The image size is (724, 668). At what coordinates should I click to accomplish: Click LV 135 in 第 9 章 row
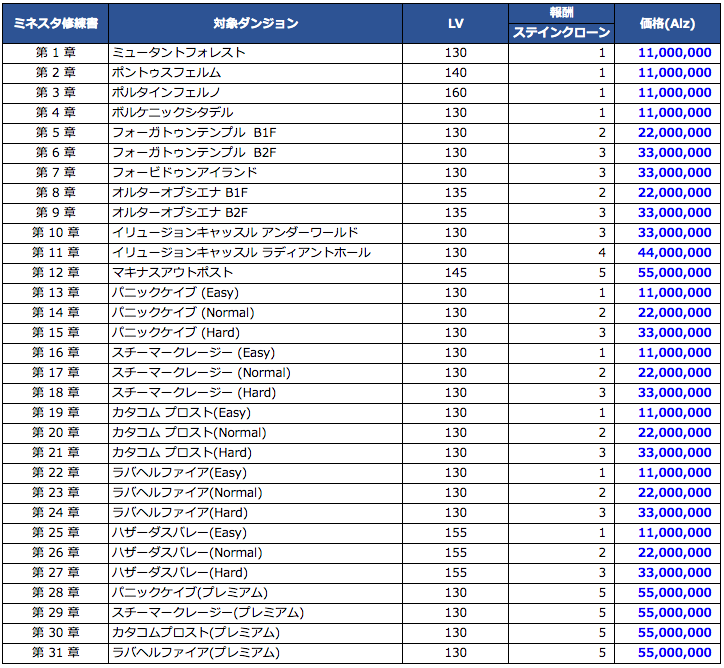(455, 213)
